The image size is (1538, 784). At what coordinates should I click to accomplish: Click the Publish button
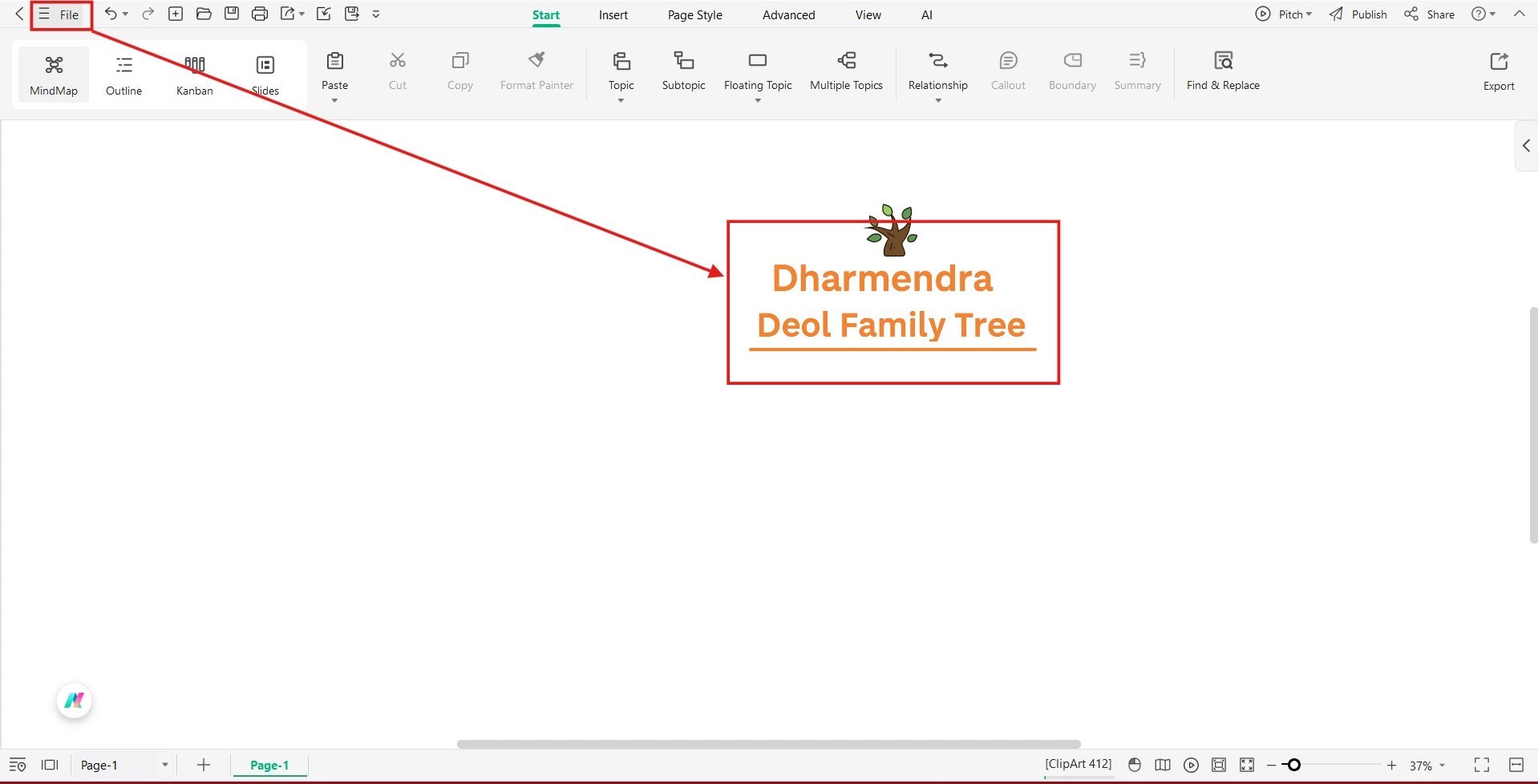tap(1358, 14)
